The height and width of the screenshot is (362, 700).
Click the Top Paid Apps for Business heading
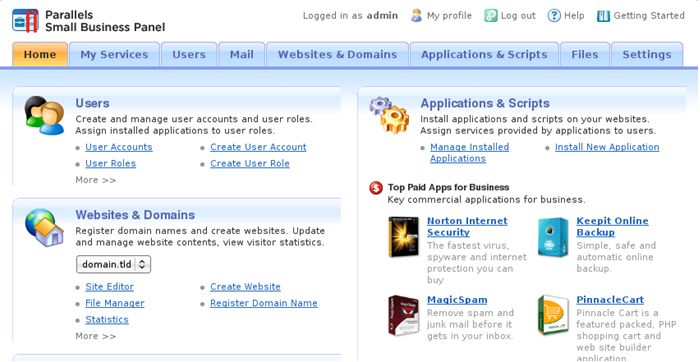pos(449,187)
